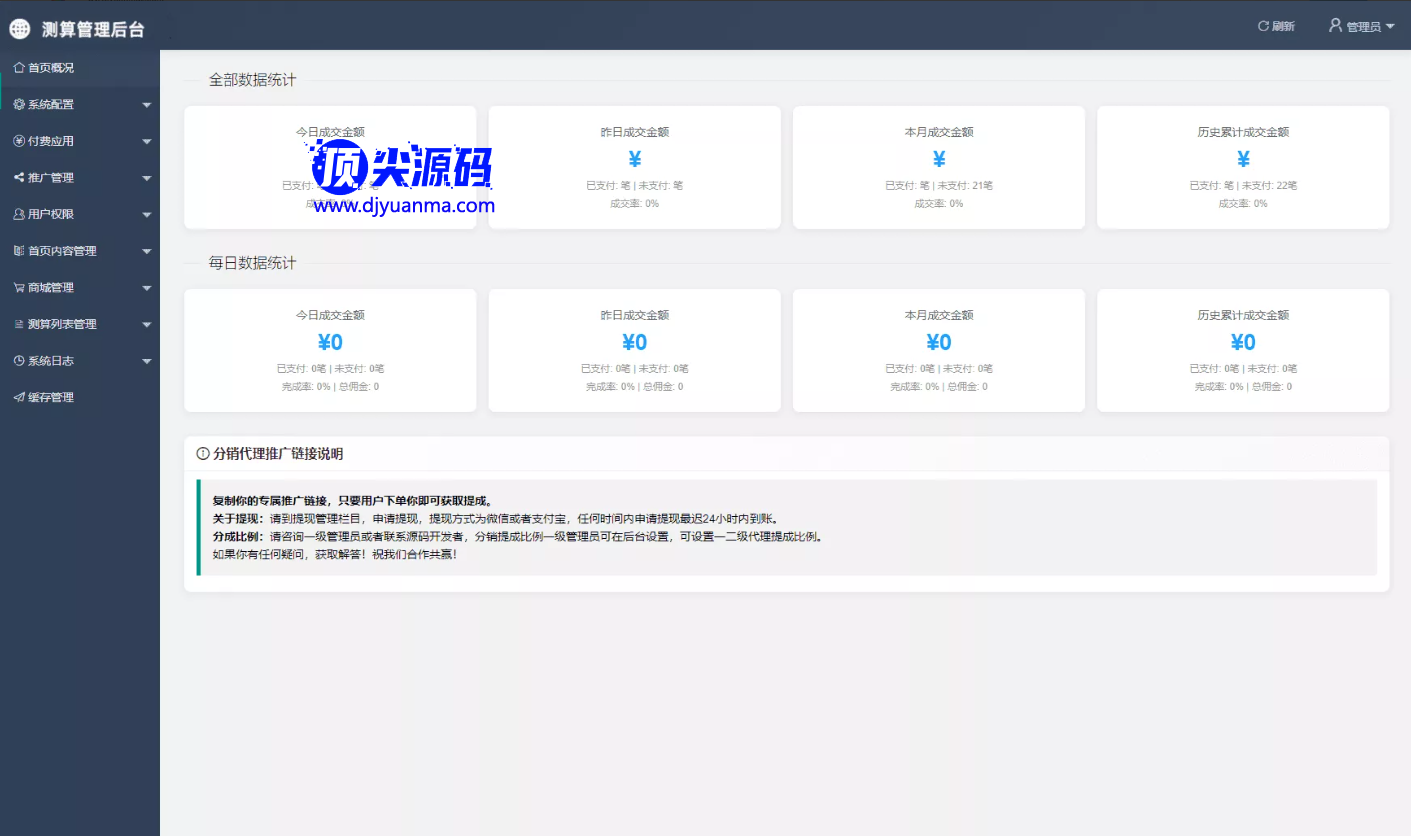Click the clock icon beside 系统日志
1411x836 pixels.
(19, 361)
